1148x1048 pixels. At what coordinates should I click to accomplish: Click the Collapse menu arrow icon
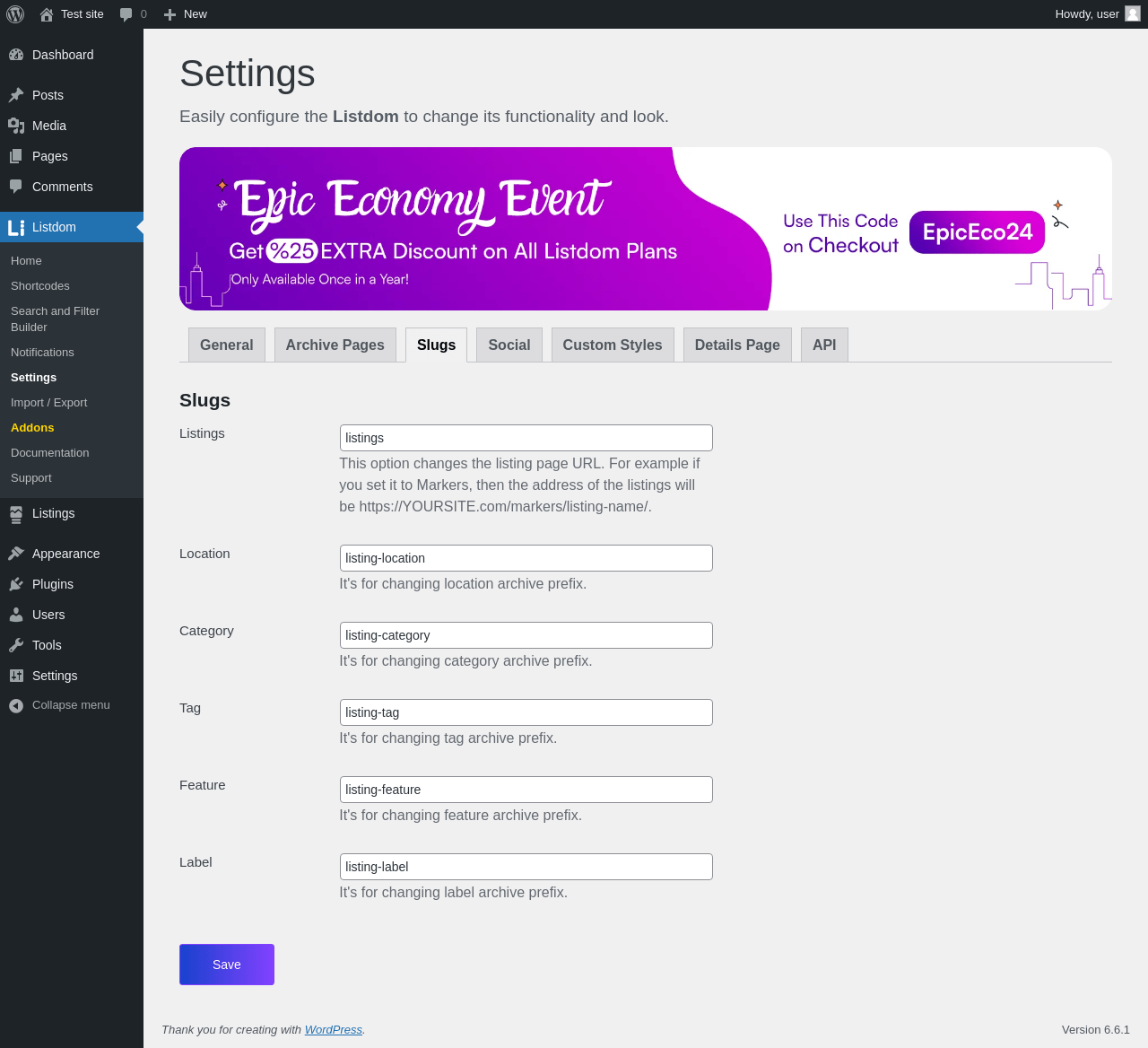[16, 706]
